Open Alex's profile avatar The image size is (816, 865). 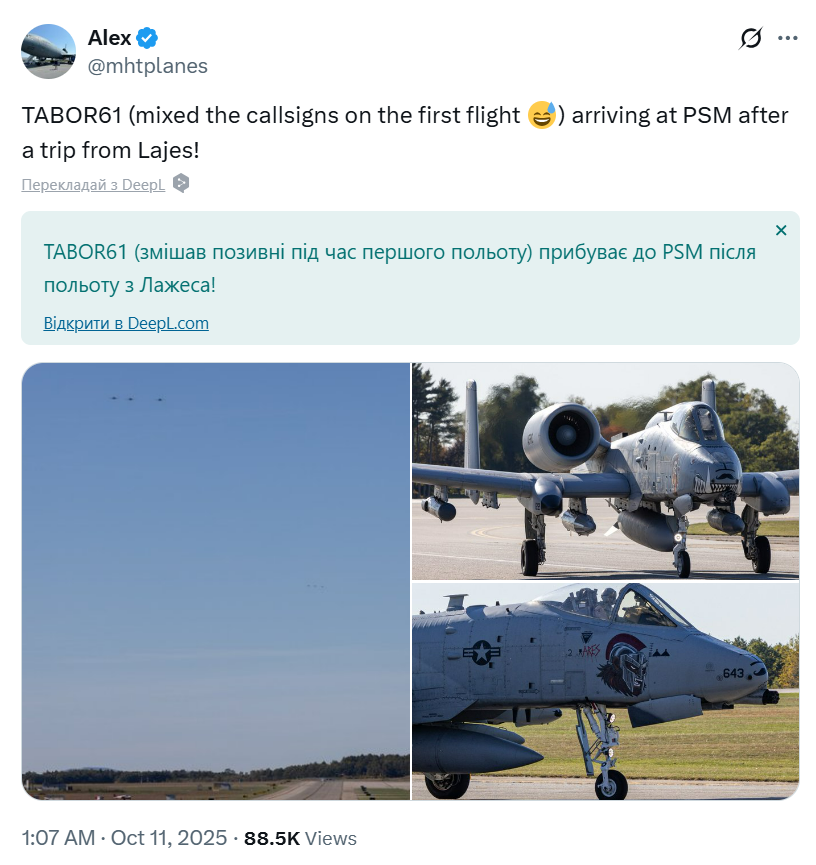49,51
